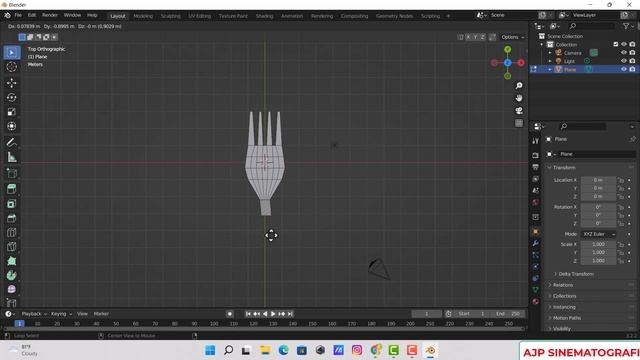Select the Scale tool
The width and height of the screenshot is (640, 360).
pyautogui.click(x=11, y=112)
